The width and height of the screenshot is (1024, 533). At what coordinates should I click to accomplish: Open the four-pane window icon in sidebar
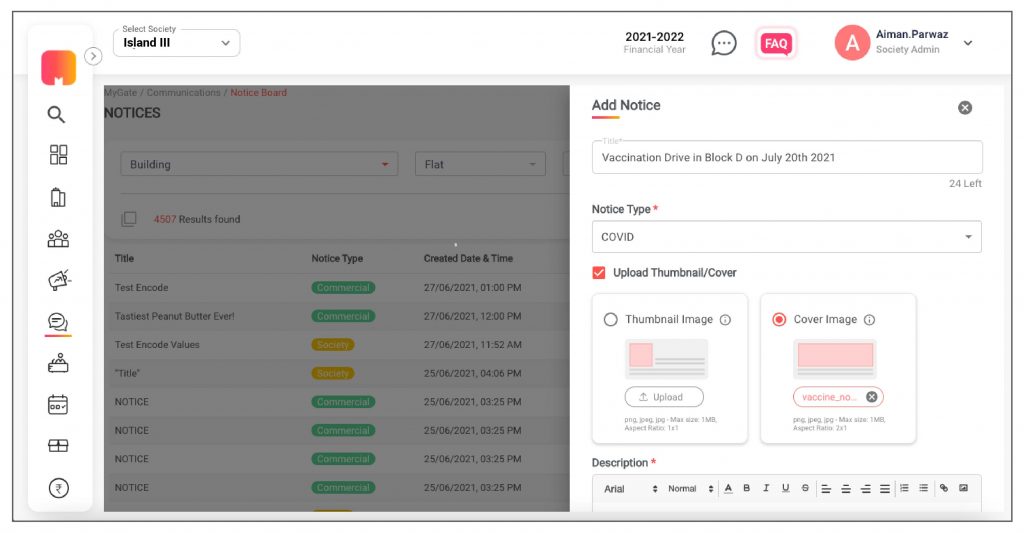pos(58,445)
